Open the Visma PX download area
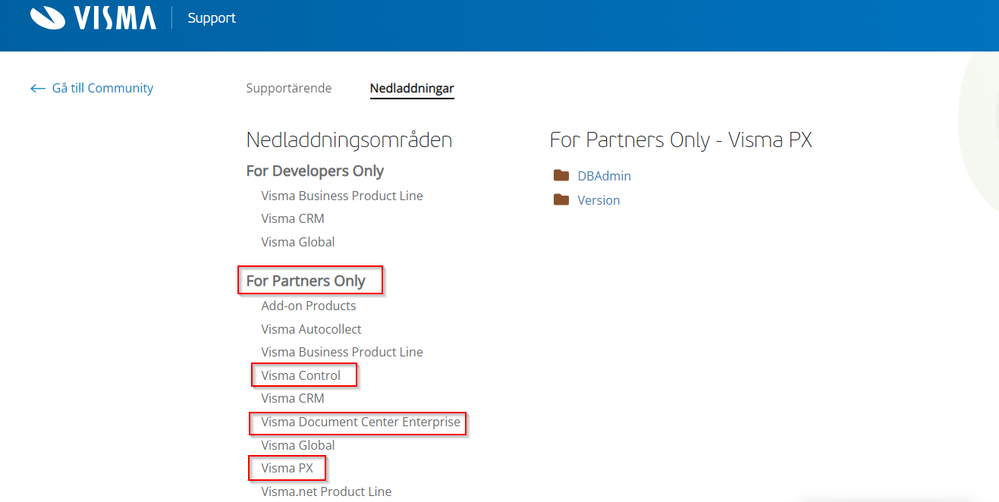Image resolution: width=999 pixels, height=502 pixels. point(287,468)
